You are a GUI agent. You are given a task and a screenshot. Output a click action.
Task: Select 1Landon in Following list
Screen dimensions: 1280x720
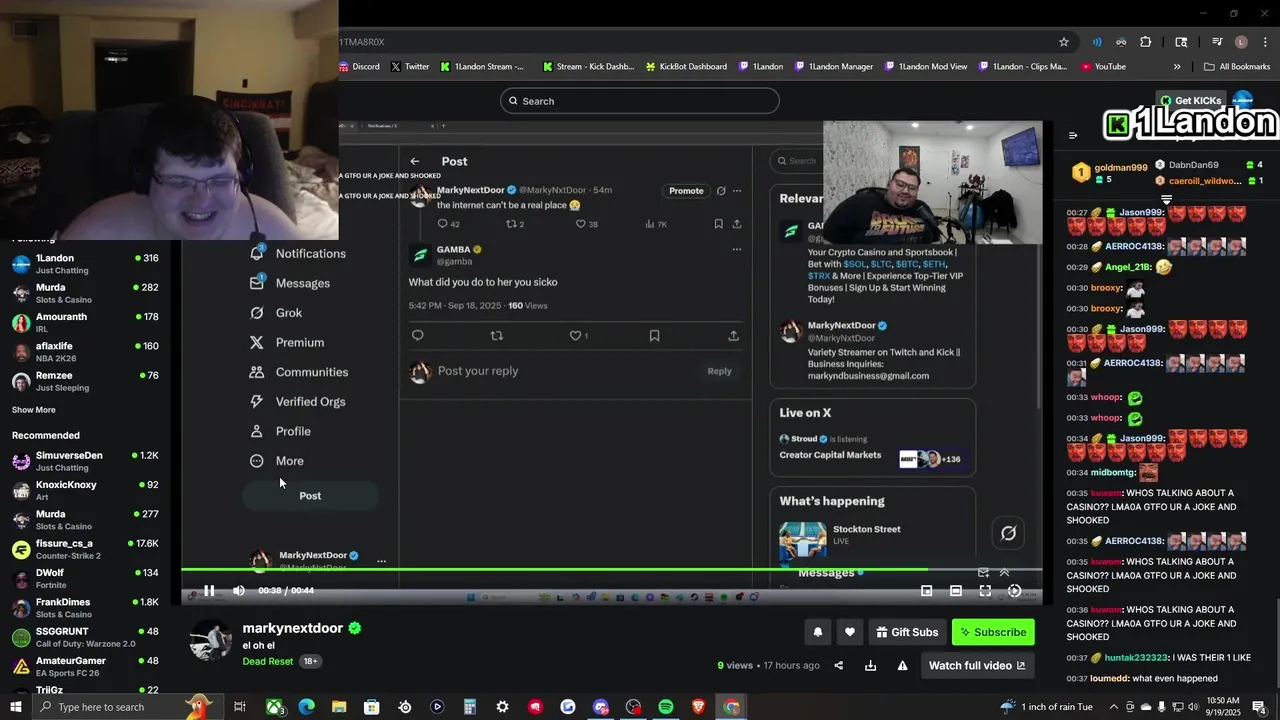pos(85,264)
